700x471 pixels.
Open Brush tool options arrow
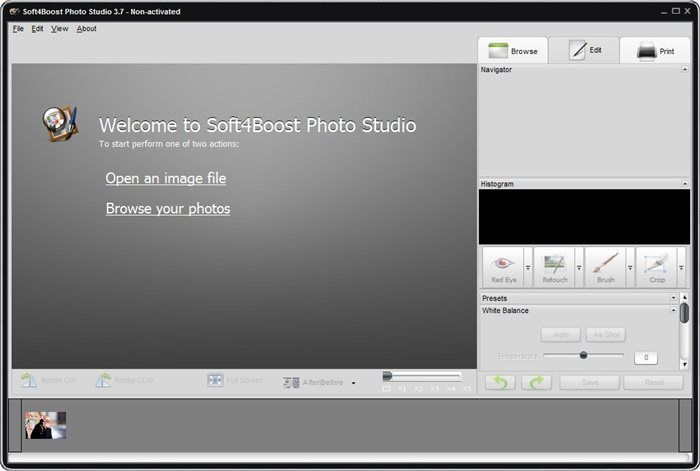tap(630, 267)
